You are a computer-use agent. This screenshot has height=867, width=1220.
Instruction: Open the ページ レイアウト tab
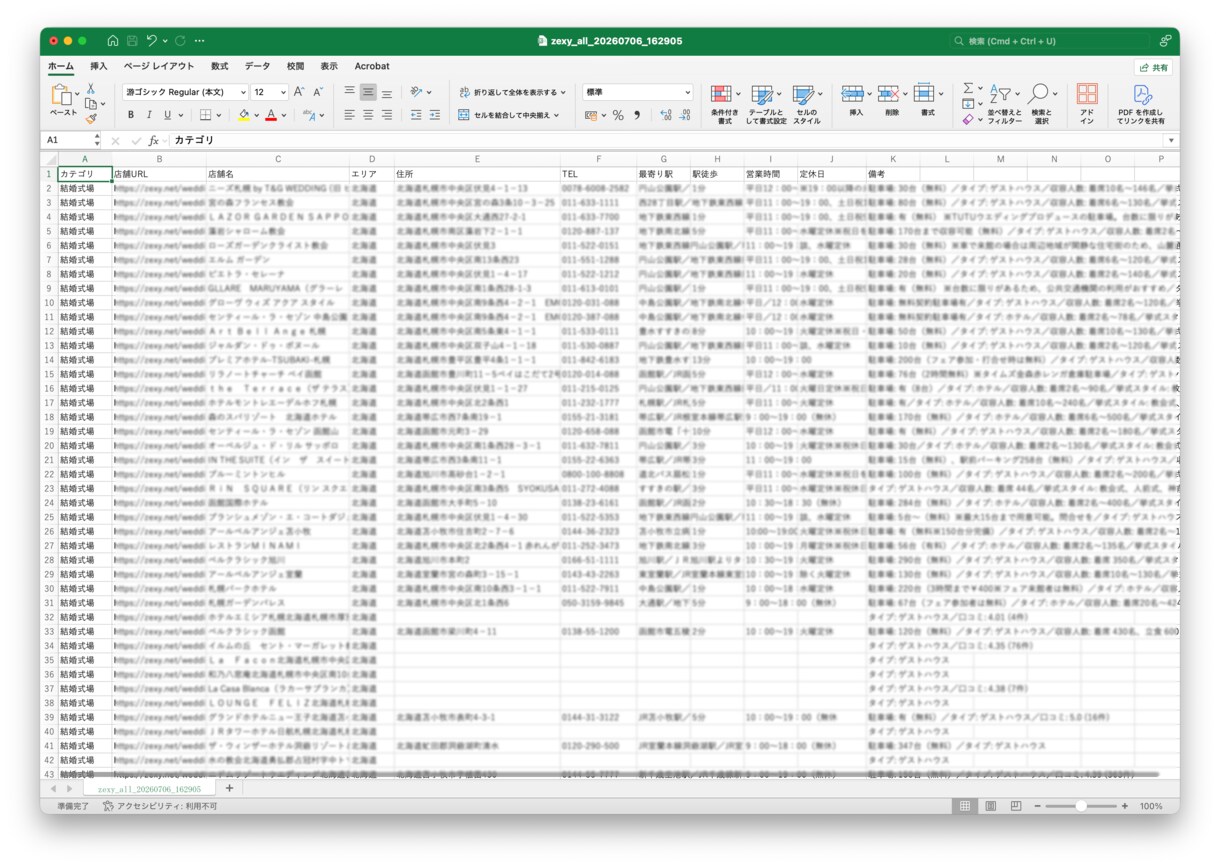pyautogui.click(x=159, y=66)
